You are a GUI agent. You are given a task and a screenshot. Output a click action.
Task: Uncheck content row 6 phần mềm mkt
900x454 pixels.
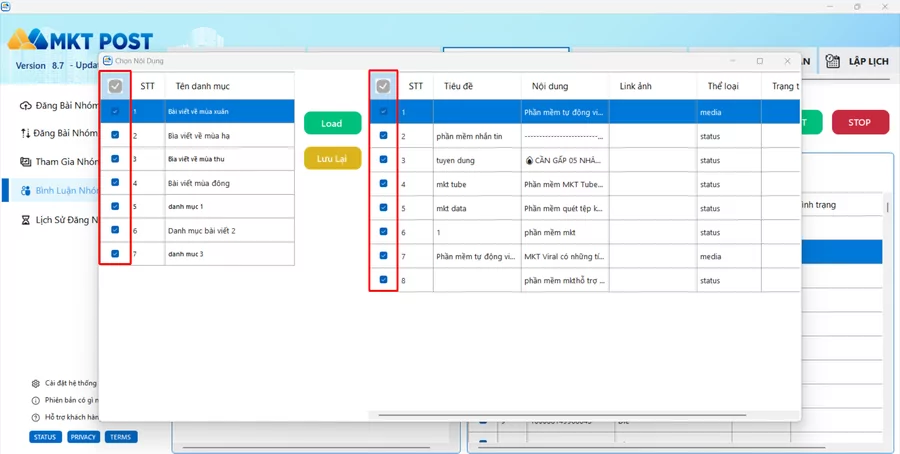383,232
